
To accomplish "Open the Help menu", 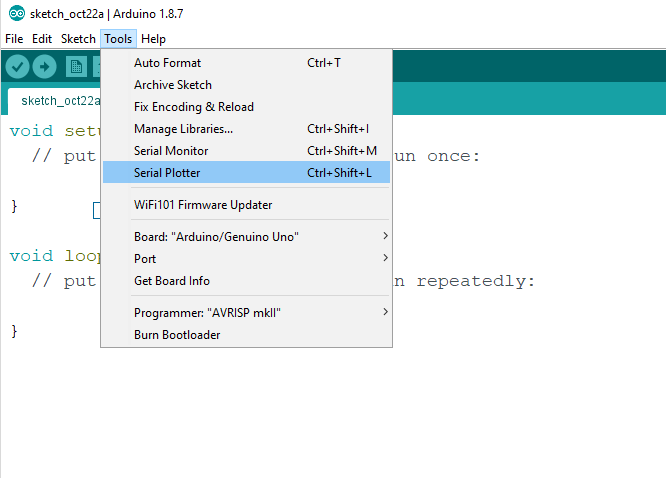I will coord(153,39).
